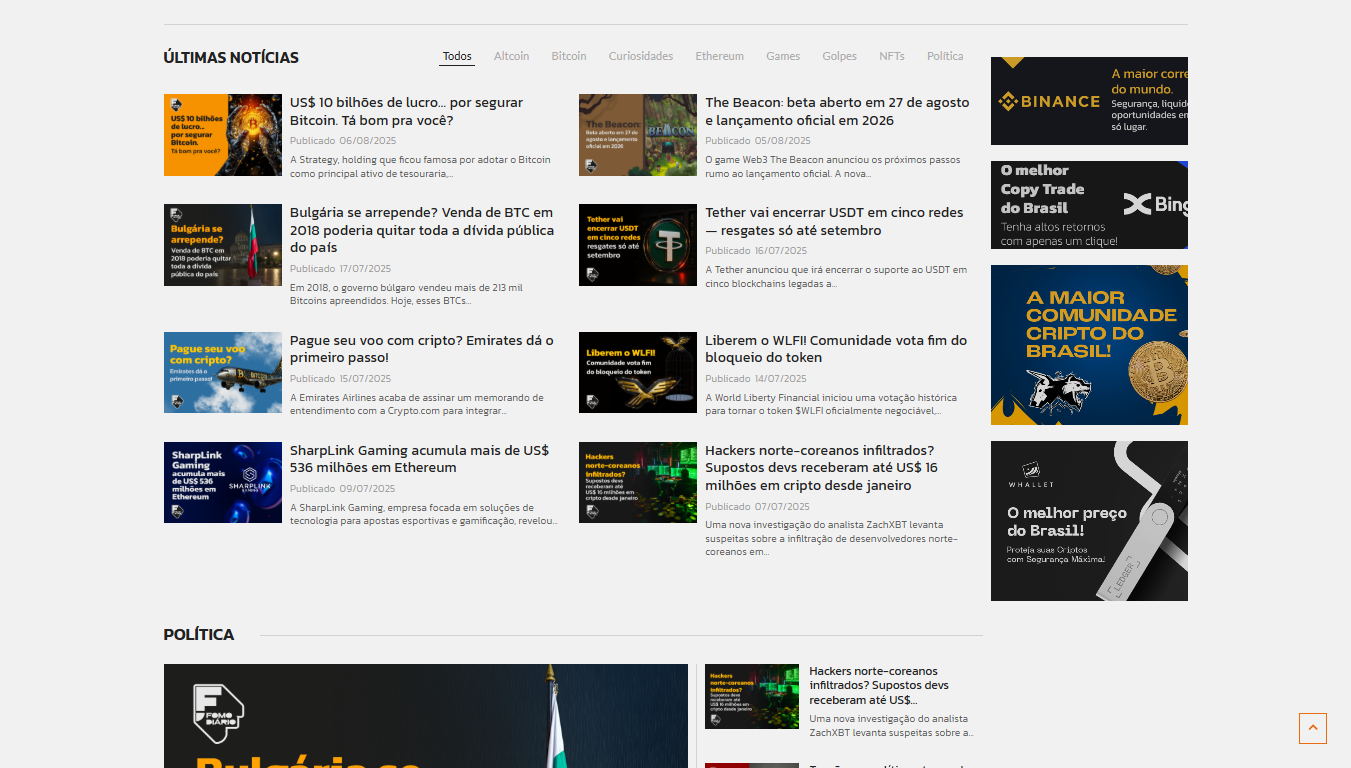Image resolution: width=1351 pixels, height=768 pixels.
Task: Click the Hackers article thumbnail in Política
Action: [x=752, y=696]
